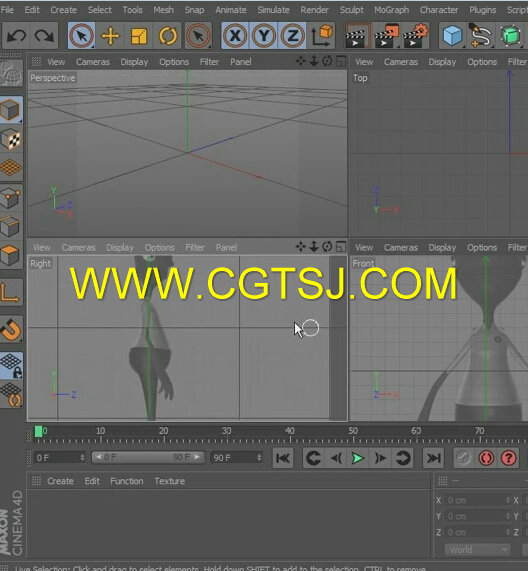Click the current frame 0 F field
The height and width of the screenshot is (571, 528).
60,457
